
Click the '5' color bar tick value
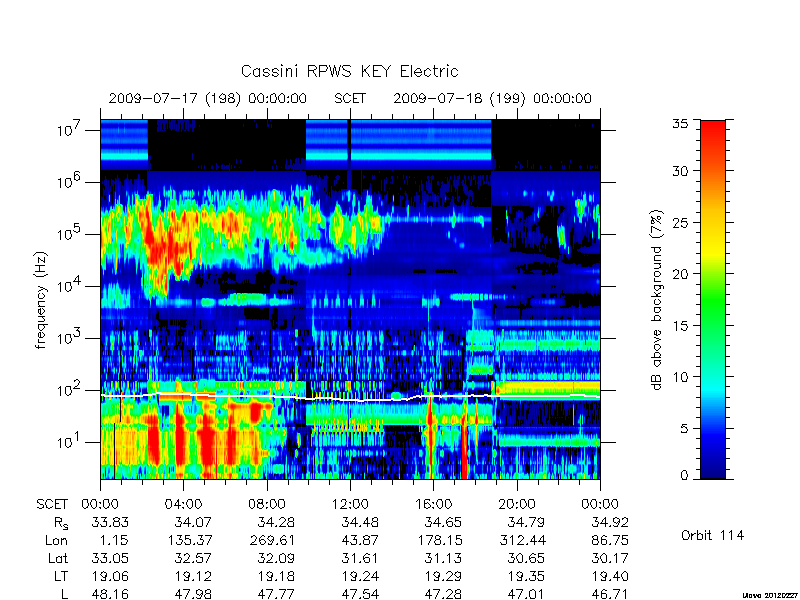[x=684, y=428]
